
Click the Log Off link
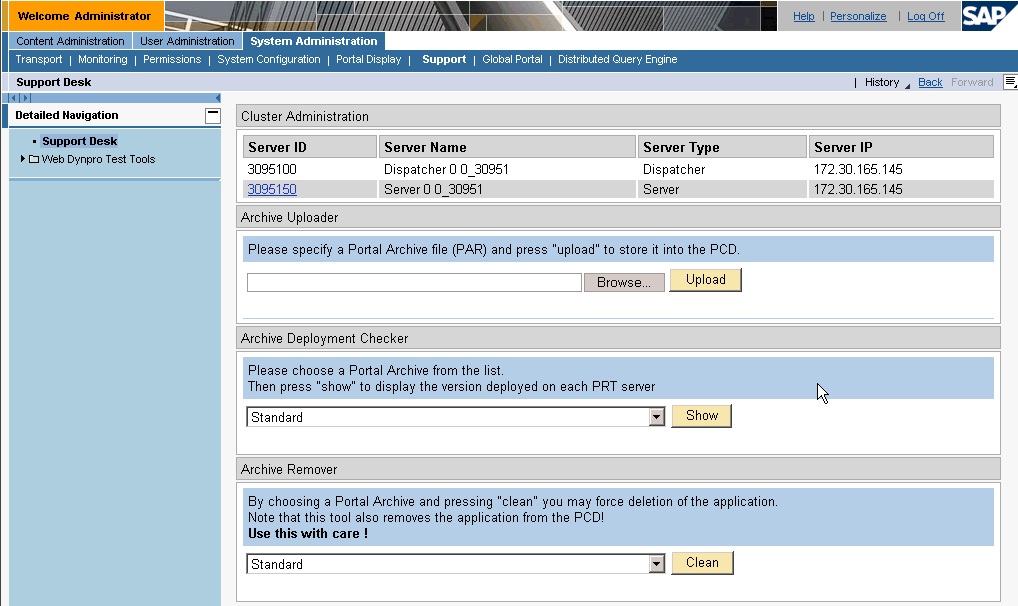click(x=925, y=16)
